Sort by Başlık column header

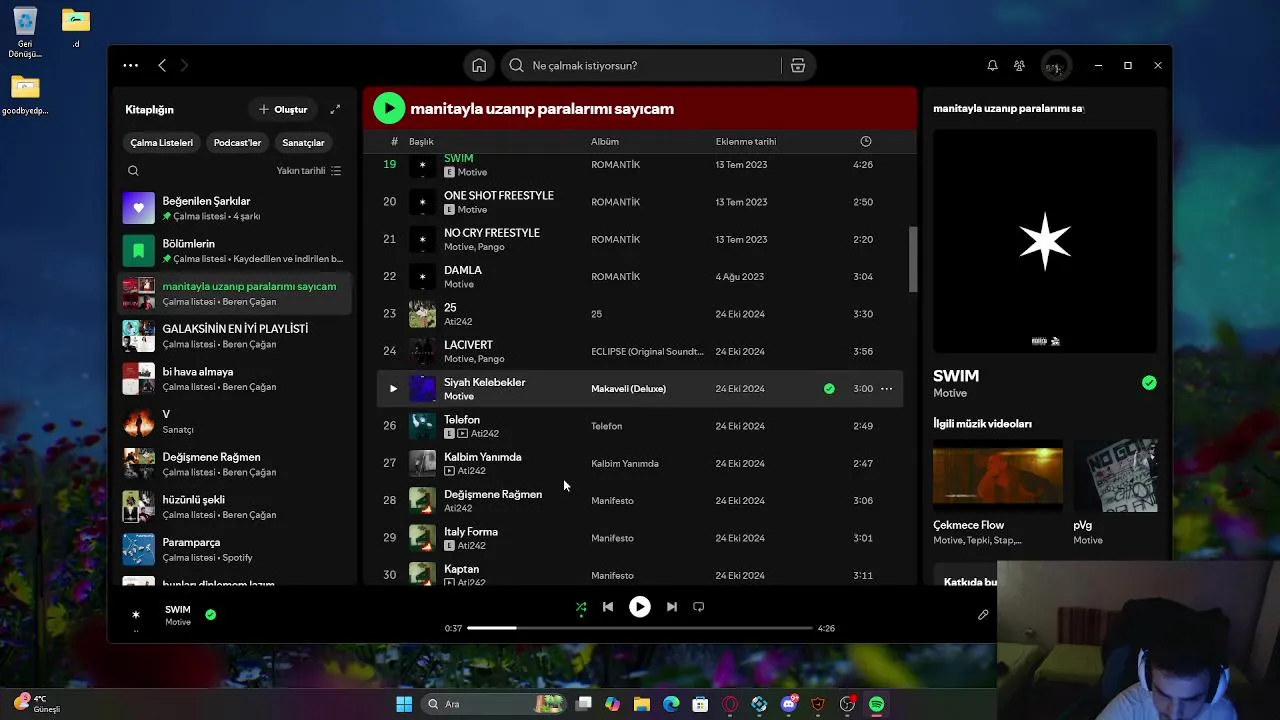(421, 142)
